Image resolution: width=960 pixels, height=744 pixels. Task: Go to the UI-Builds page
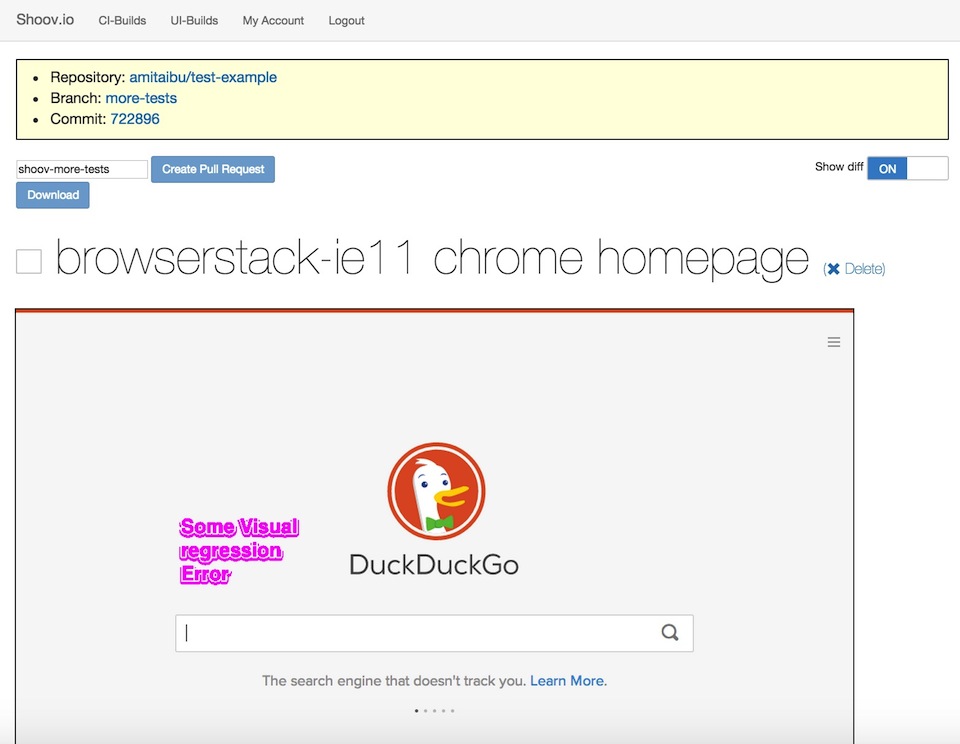(194, 20)
